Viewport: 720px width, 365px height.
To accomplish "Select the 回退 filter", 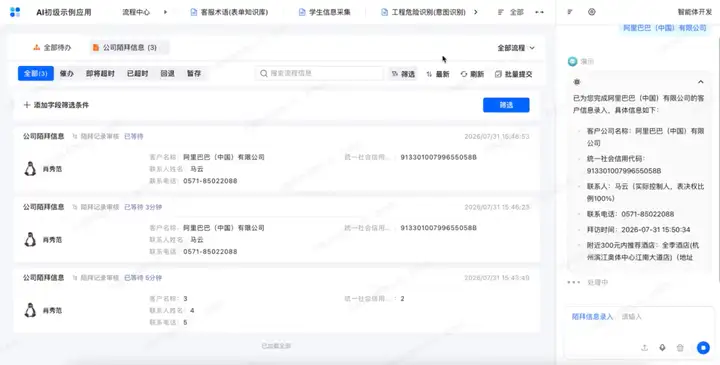I will 167,73.
